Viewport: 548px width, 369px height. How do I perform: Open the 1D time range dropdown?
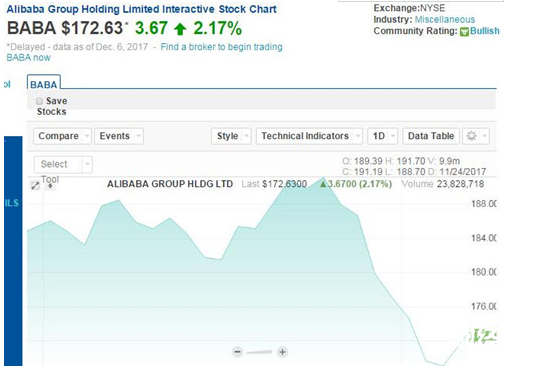[x=382, y=136]
